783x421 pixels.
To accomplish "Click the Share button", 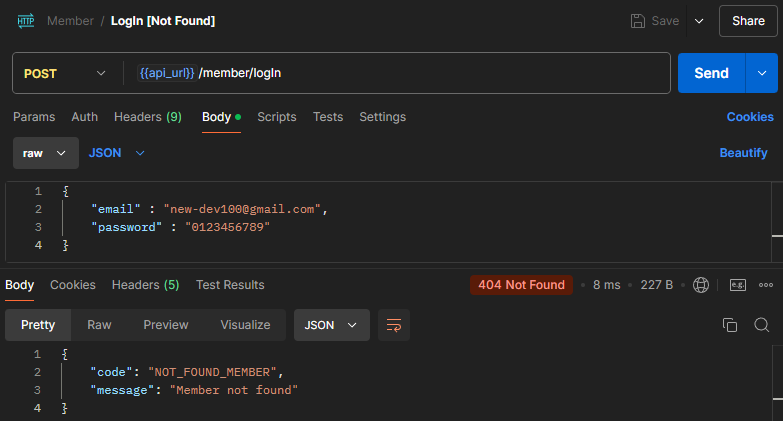I will pos(748,21).
